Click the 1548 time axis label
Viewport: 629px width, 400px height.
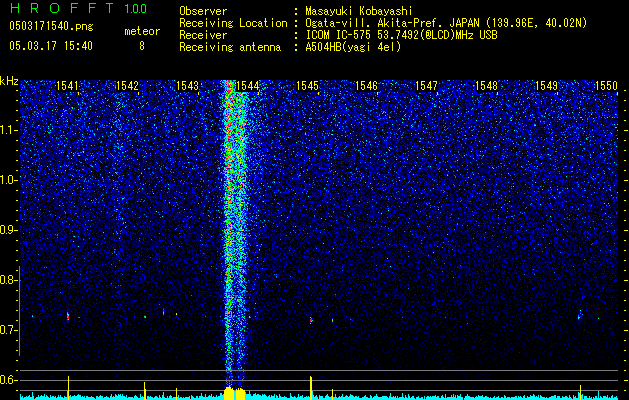(x=487, y=86)
